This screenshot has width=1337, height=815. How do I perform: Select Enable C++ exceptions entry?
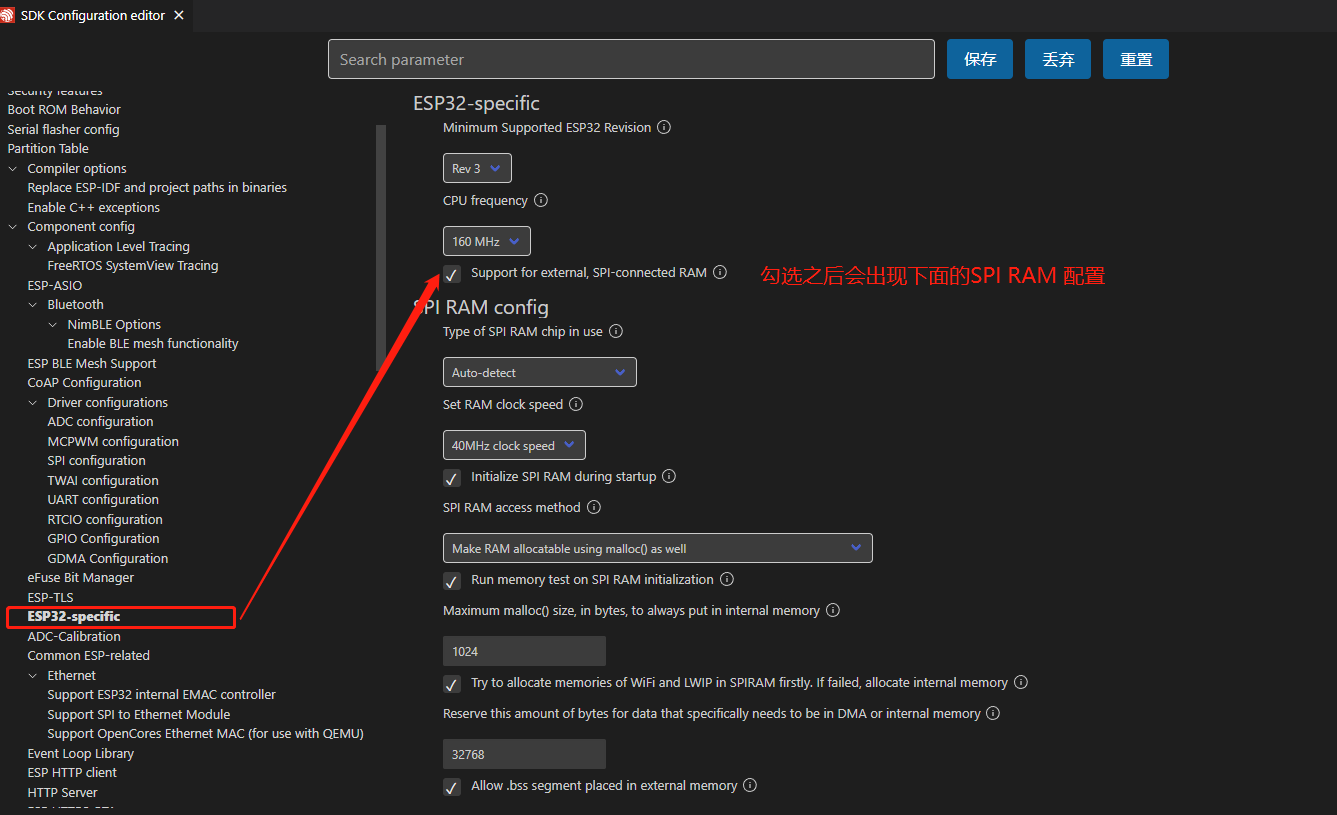point(93,207)
